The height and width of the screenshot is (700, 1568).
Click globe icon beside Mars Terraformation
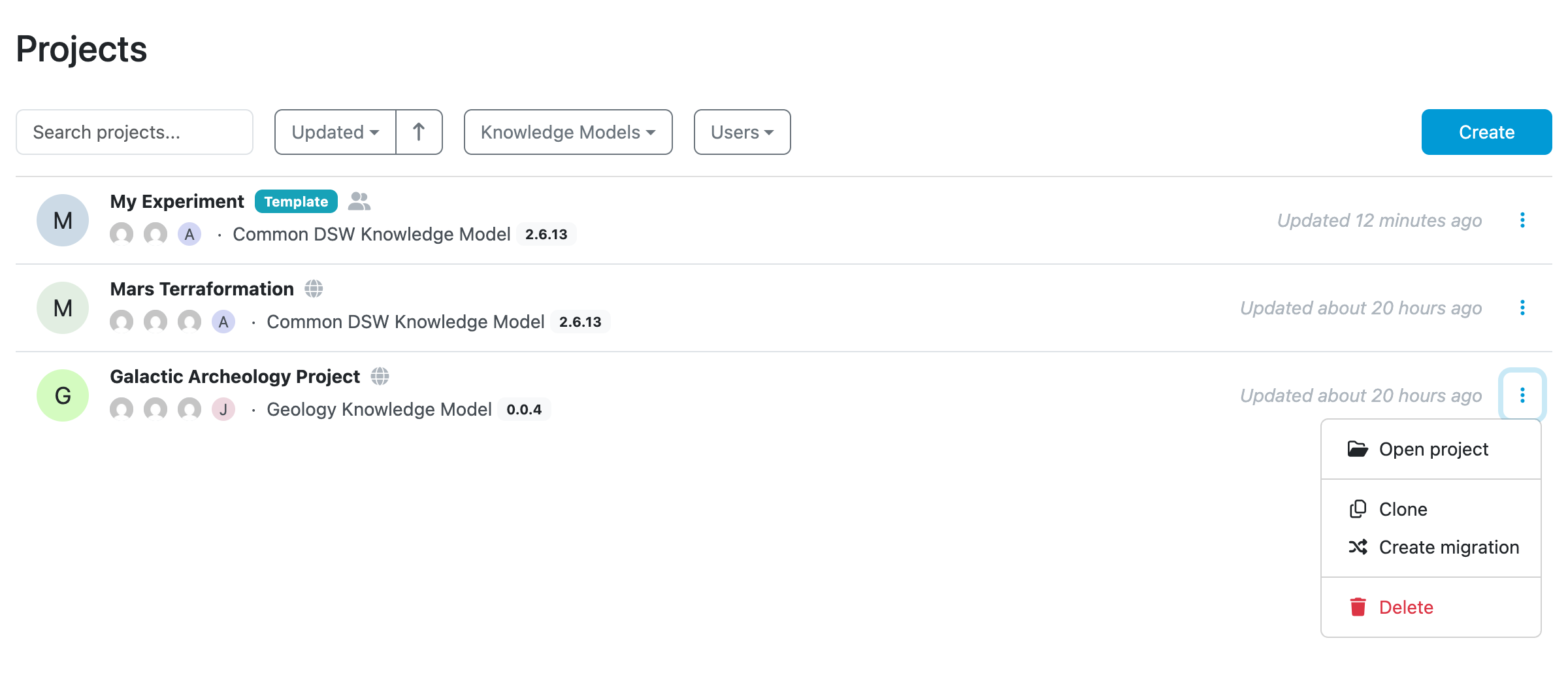coord(314,289)
